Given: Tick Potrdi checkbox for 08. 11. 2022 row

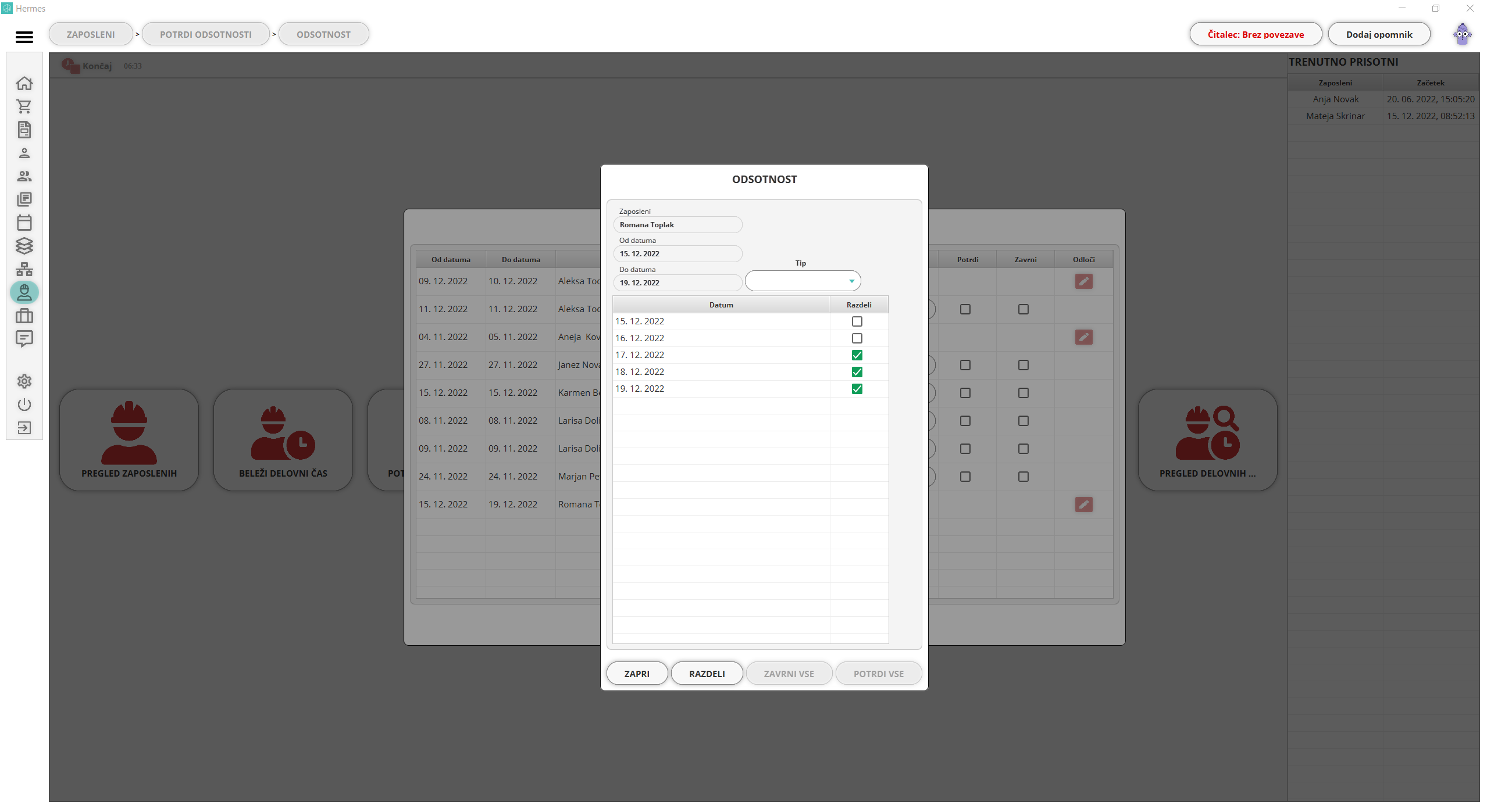Looking at the screenshot, I should click(965, 421).
